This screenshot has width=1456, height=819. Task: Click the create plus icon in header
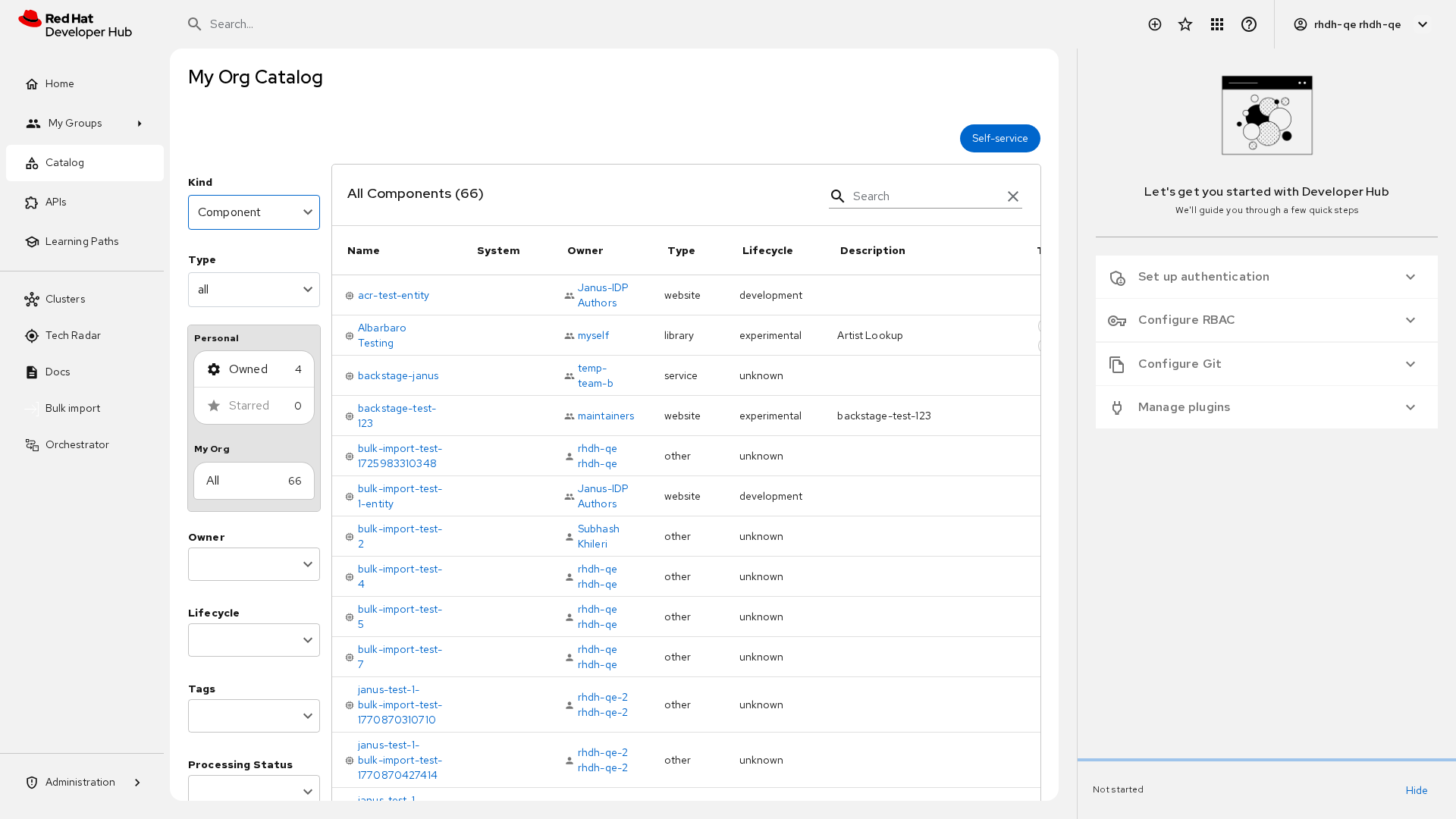[x=1154, y=24]
